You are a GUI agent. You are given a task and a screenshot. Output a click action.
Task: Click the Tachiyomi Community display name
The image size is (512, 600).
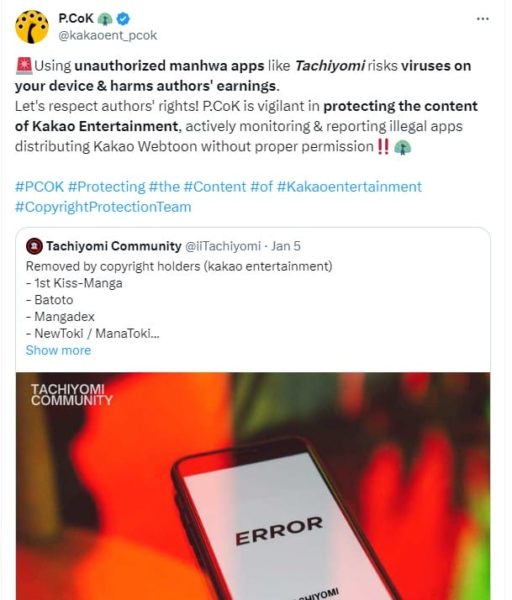(x=114, y=246)
